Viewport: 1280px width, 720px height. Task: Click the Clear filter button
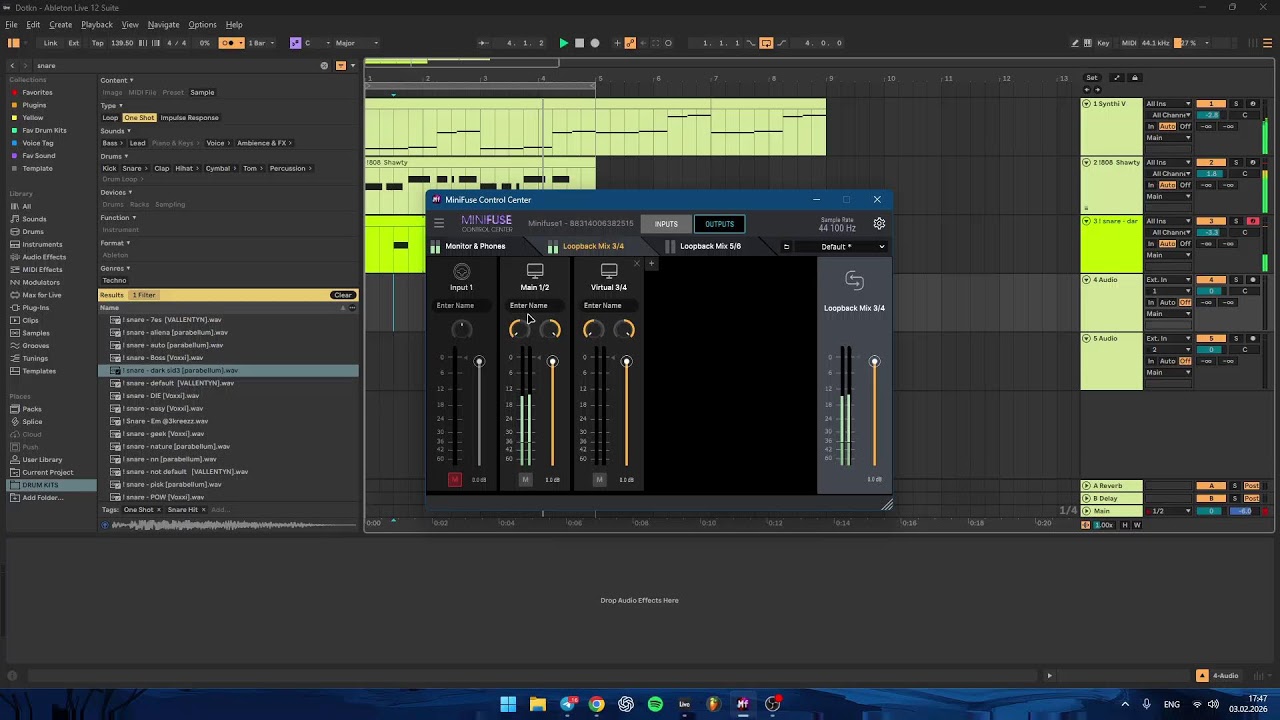343,295
